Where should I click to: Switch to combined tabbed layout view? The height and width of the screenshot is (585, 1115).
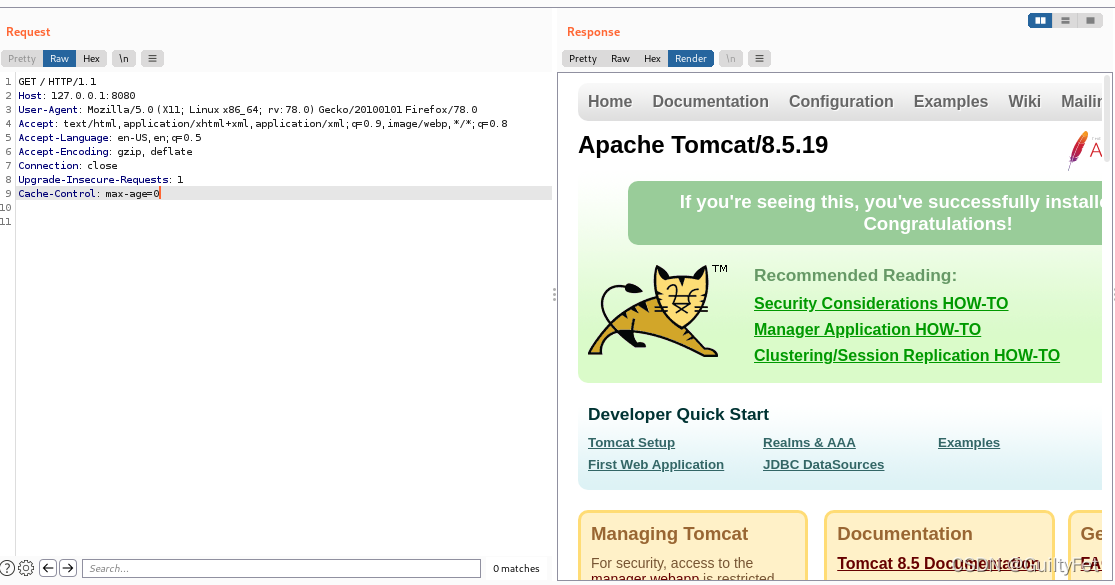(x=1090, y=21)
